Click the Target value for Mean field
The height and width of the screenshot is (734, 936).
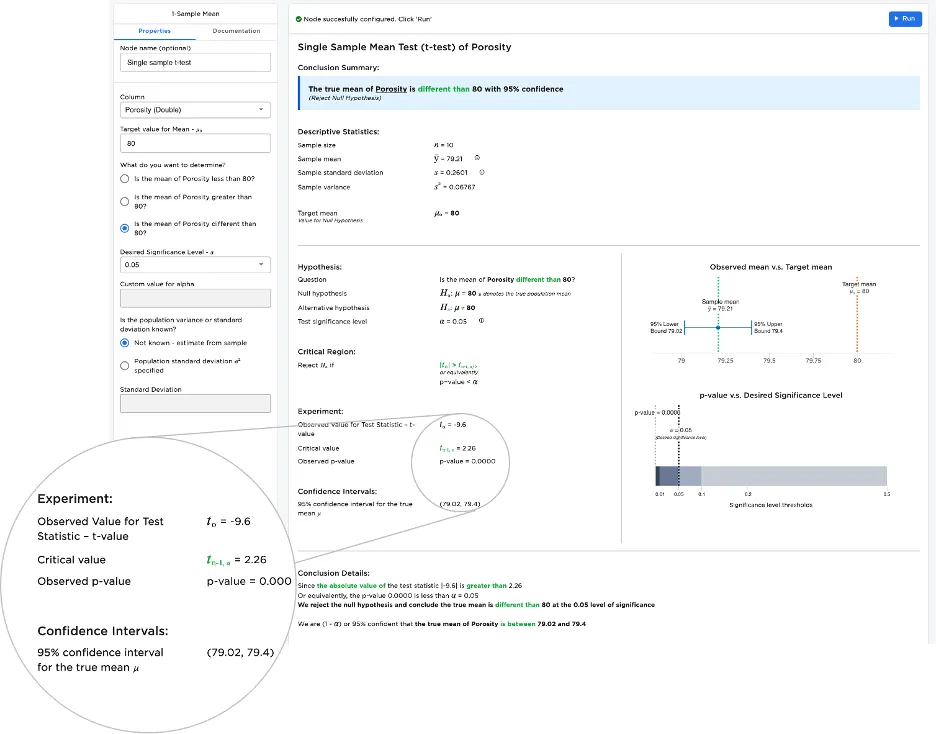click(195, 143)
